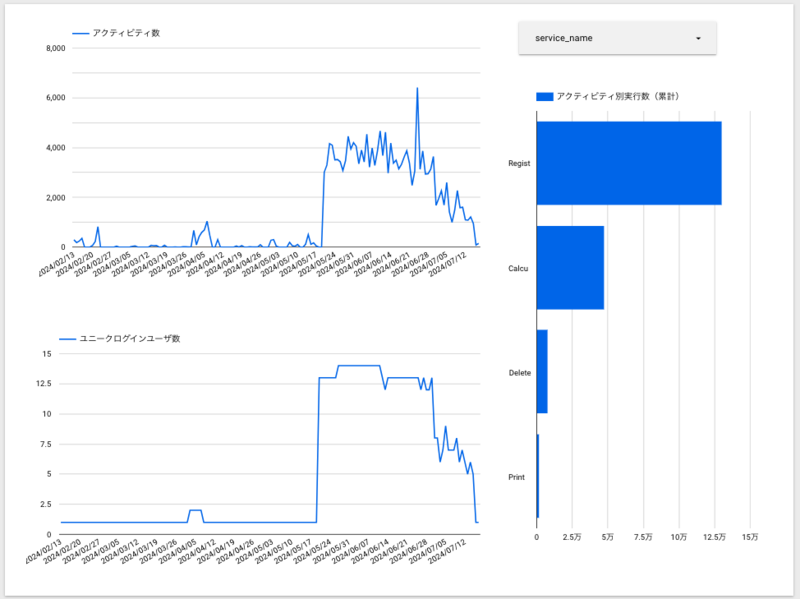Click the ユニークログインユーザ数 legend text
This screenshot has height=599, width=800.
coord(130,339)
